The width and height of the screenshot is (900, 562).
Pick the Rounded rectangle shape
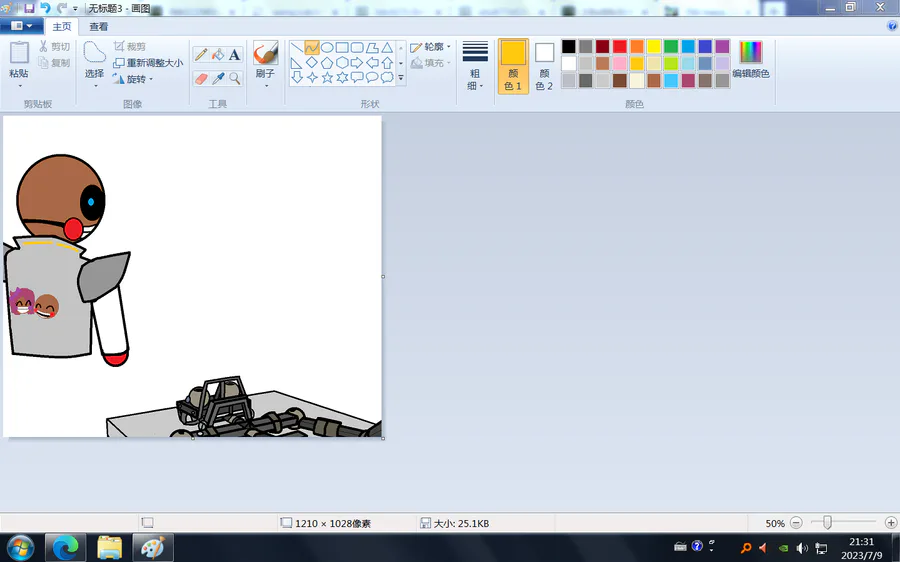(x=357, y=47)
